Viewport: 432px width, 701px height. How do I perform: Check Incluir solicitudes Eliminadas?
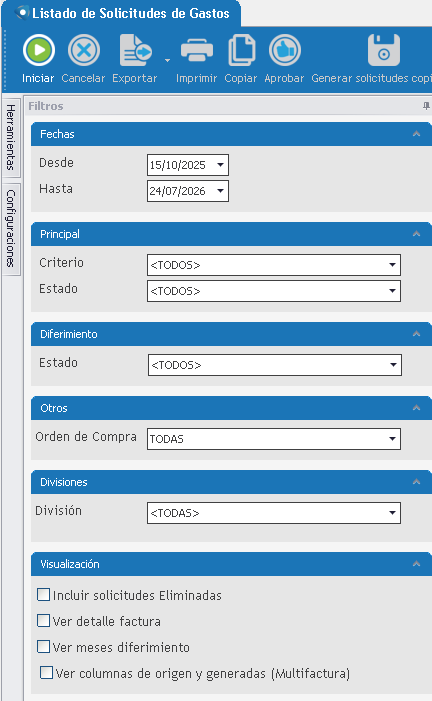(43, 595)
